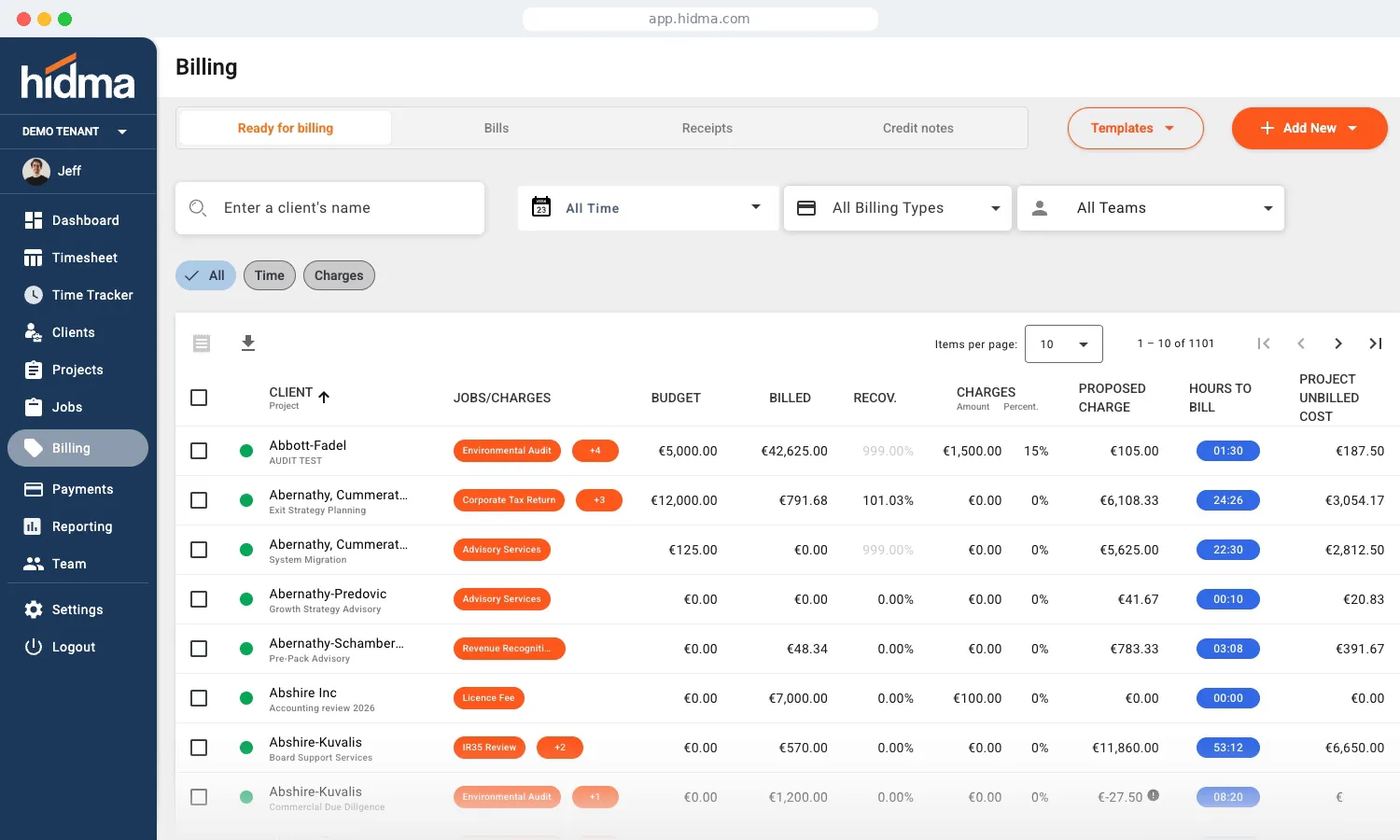1400x840 pixels.
Task: Select the Ready for billing tab
Action: (x=286, y=128)
